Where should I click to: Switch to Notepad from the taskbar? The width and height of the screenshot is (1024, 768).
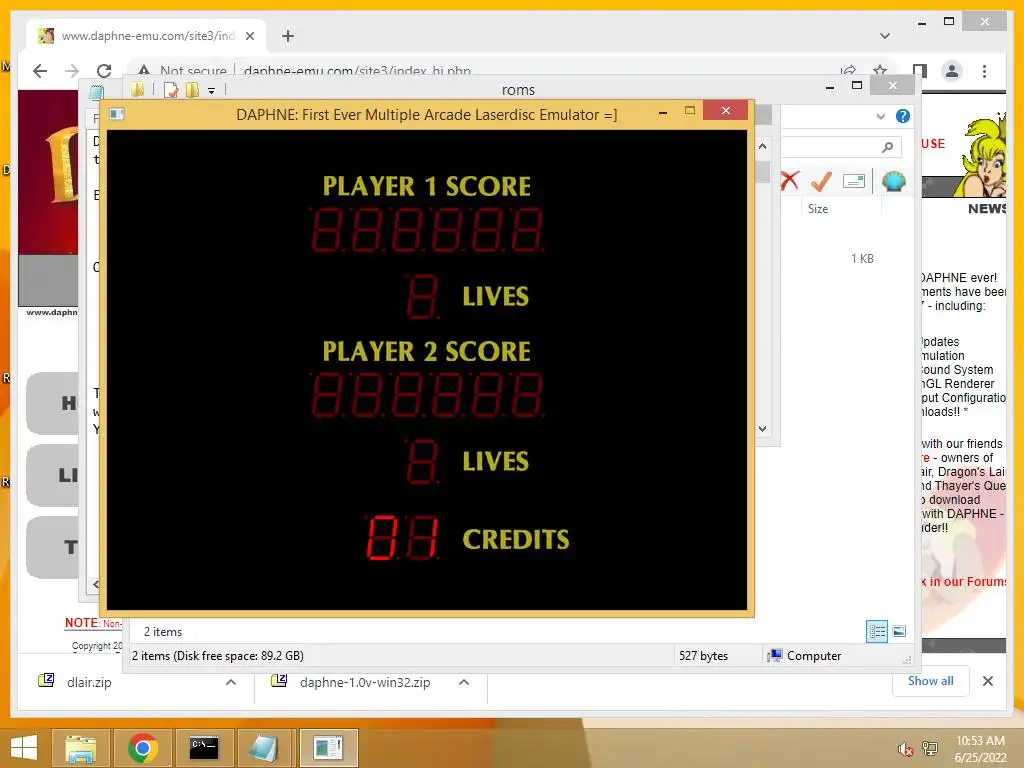264,748
